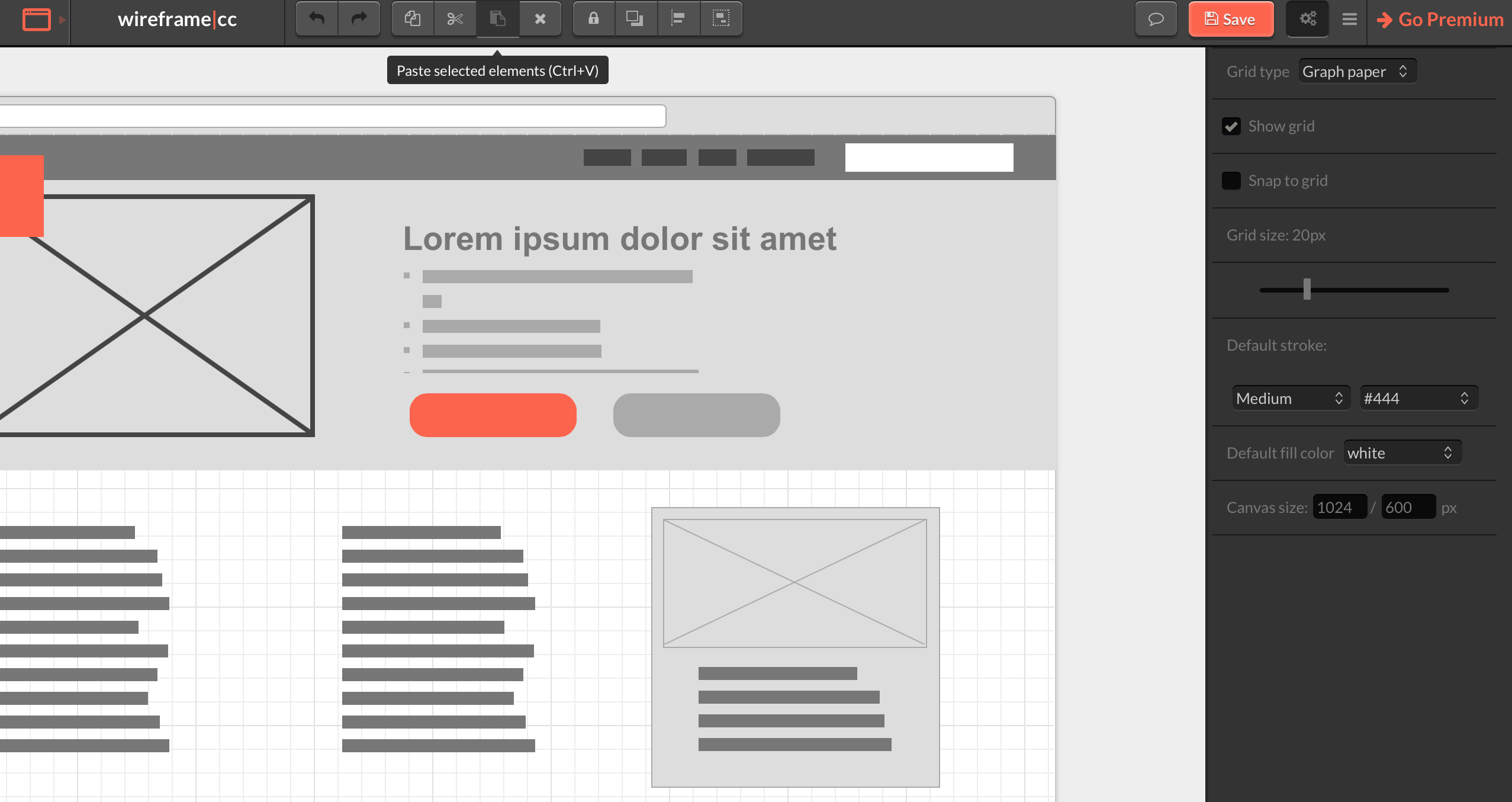The height and width of the screenshot is (802, 1512).
Task: Expand the Medium stroke width dropdown
Action: pos(1291,398)
